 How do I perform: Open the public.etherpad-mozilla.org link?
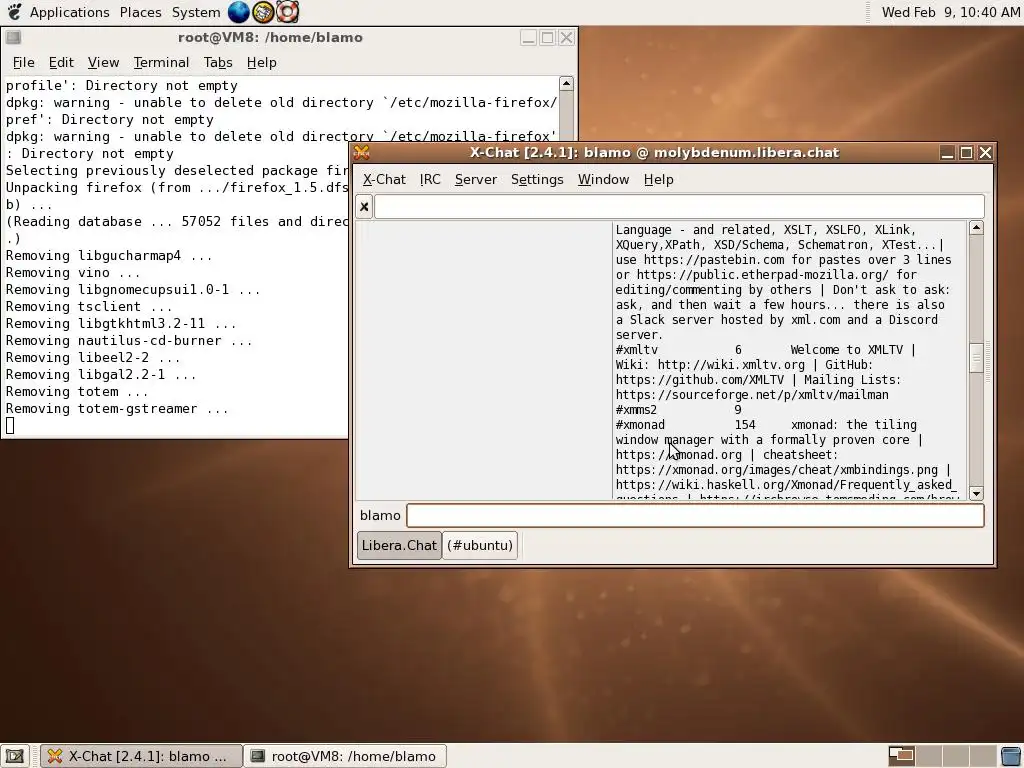pyautogui.click(x=763, y=274)
